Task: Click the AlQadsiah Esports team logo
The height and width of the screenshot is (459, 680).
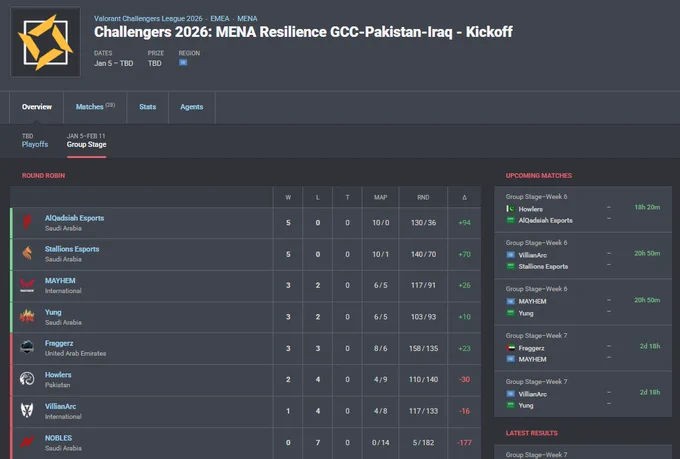Action: (27, 222)
